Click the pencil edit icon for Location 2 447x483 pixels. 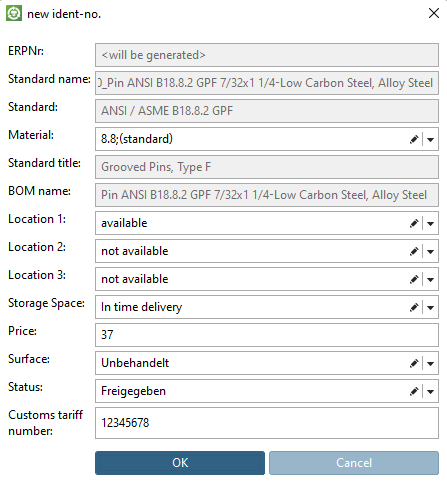click(x=414, y=251)
